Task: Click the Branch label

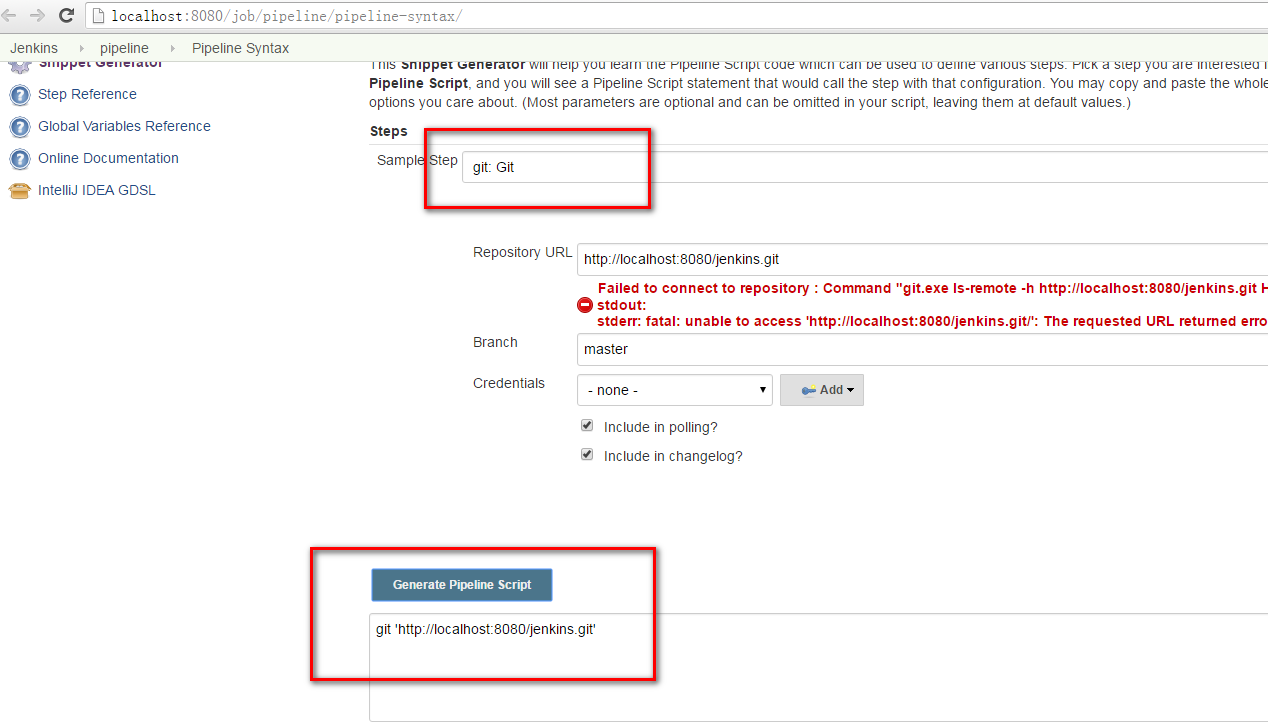Action: (x=495, y=342)
